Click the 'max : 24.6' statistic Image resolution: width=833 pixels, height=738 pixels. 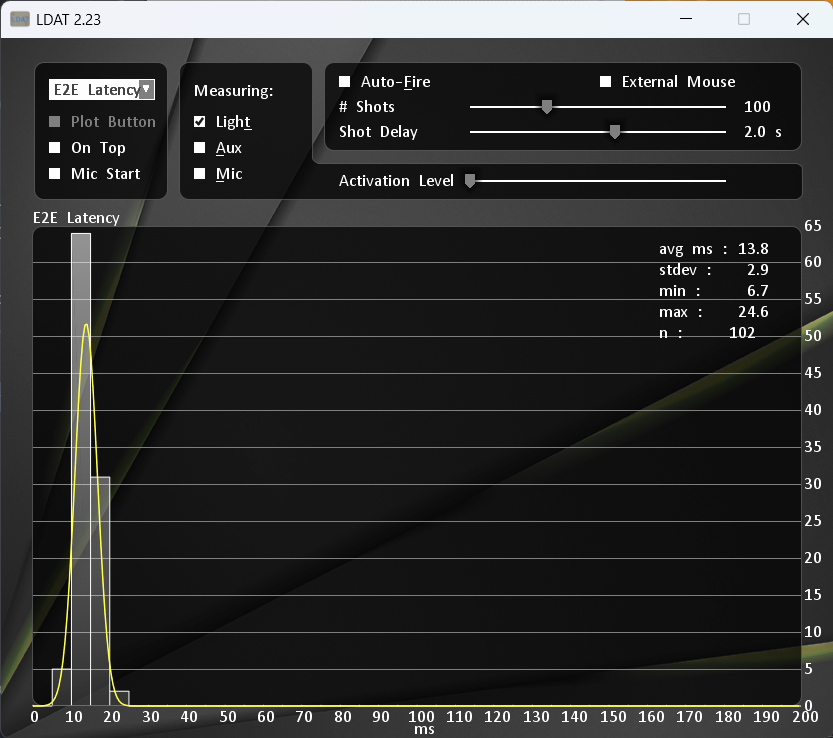point(713,312)
